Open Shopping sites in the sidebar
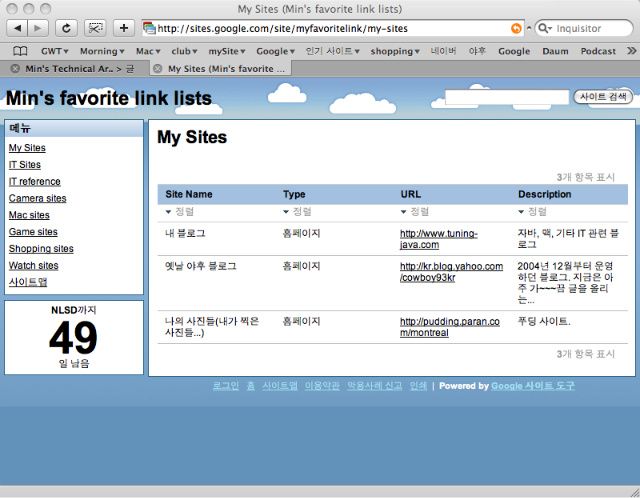Viewport: 640px width, 498px height. coord(41,249)
